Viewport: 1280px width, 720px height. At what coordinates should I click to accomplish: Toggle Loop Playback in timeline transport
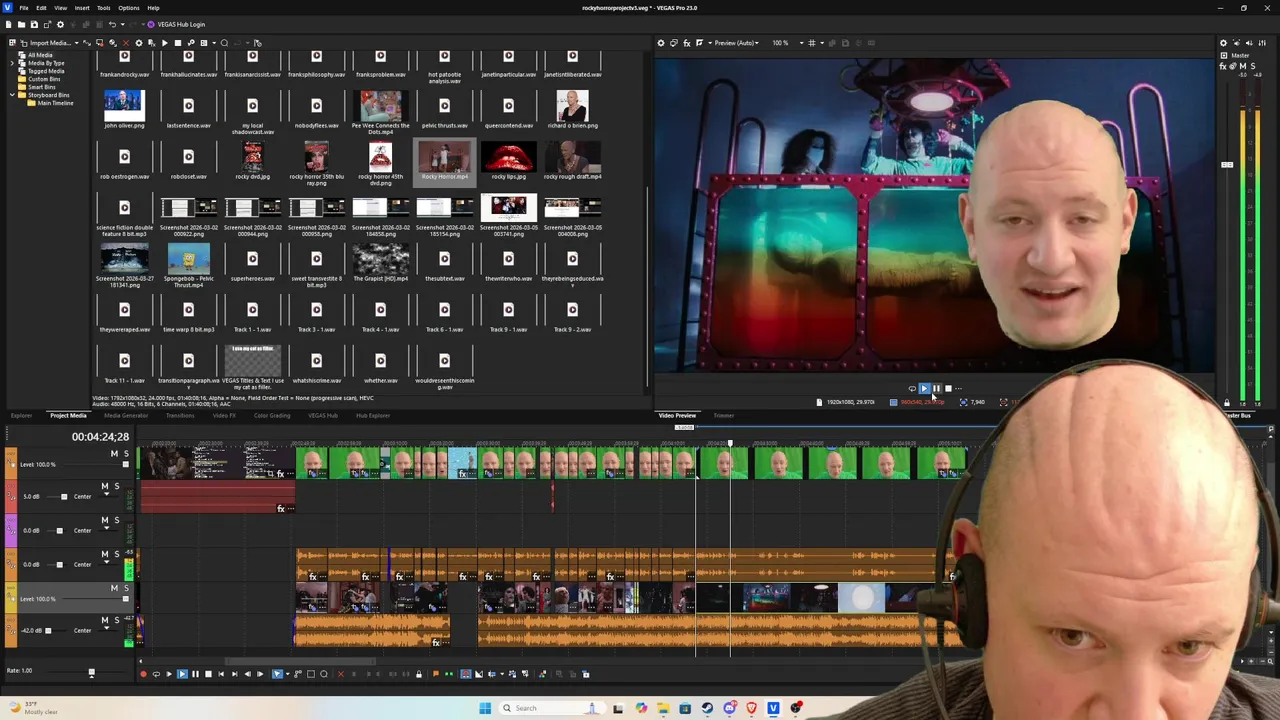[x=156, y=674]
